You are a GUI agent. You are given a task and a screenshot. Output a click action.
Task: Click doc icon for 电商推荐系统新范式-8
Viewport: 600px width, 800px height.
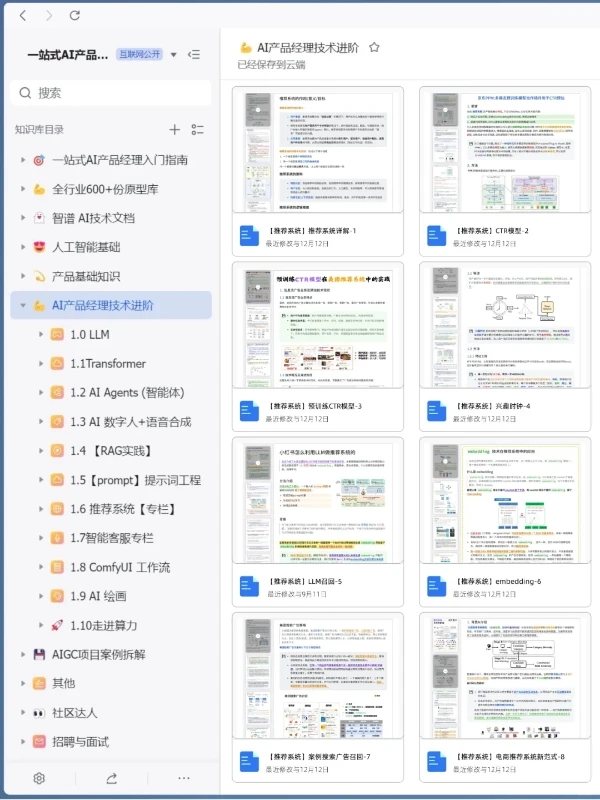click(x=437, y=762)
